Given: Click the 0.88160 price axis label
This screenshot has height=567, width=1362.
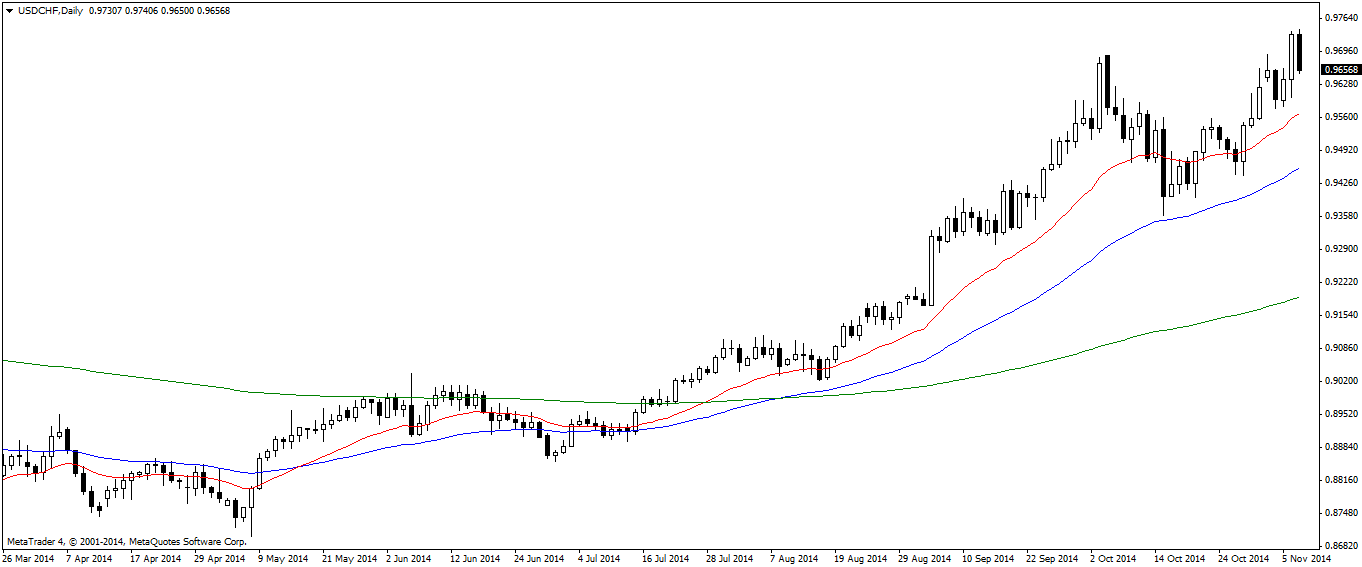Looking at the screenshot, I should (1342, 480).
